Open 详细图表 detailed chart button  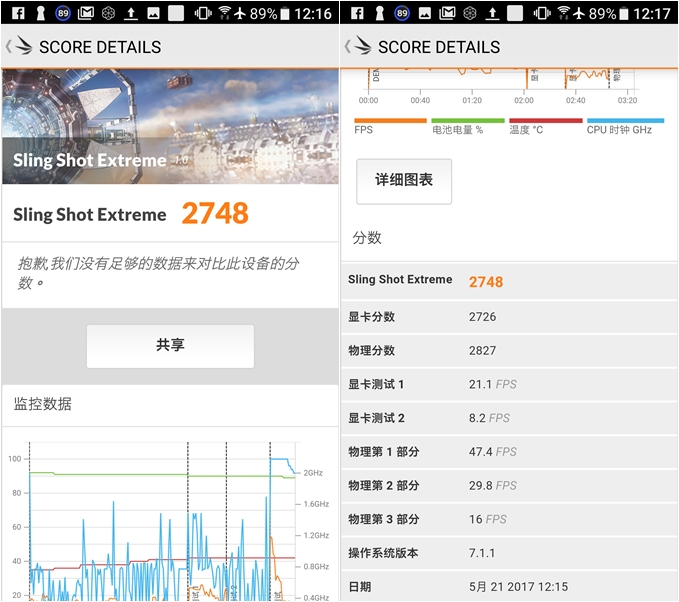(x=404, y=180)
